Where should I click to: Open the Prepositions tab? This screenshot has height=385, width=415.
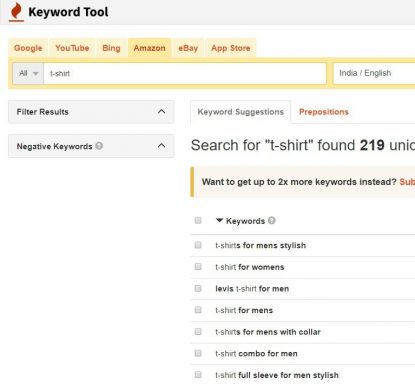click(324, 112)
